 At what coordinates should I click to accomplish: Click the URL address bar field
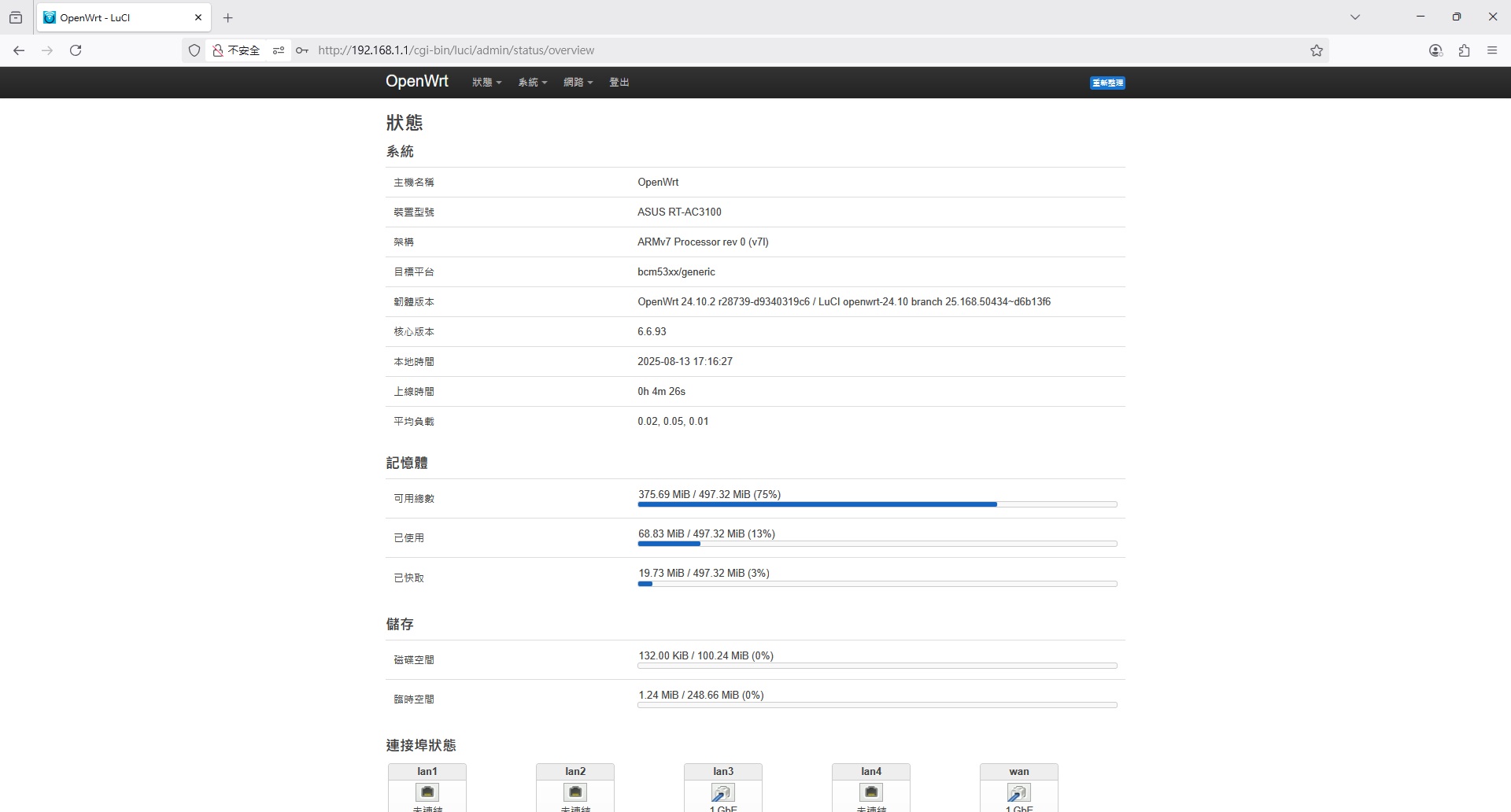click(787, 50)
